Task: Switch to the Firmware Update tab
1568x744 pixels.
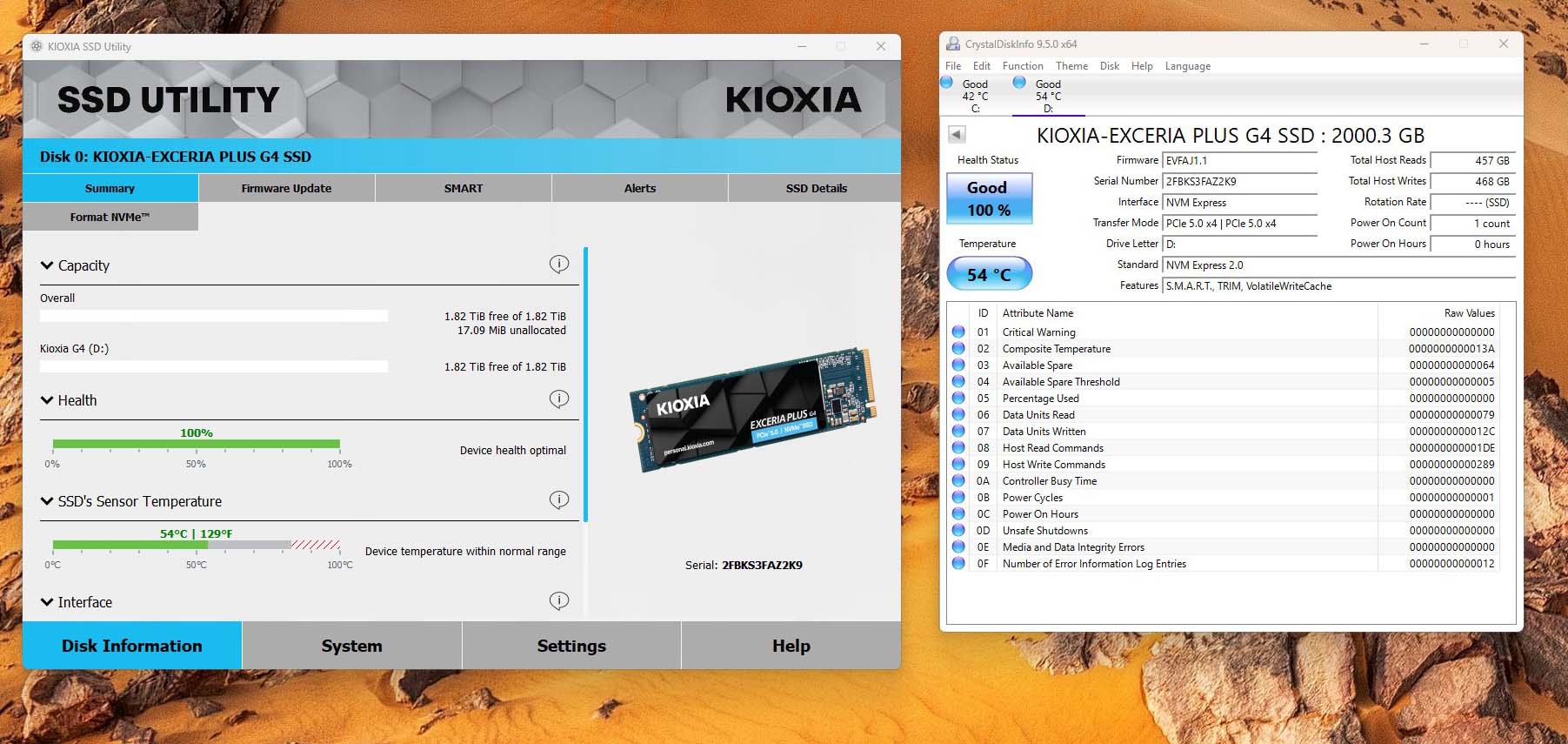Action: click(x=286, y=188)
